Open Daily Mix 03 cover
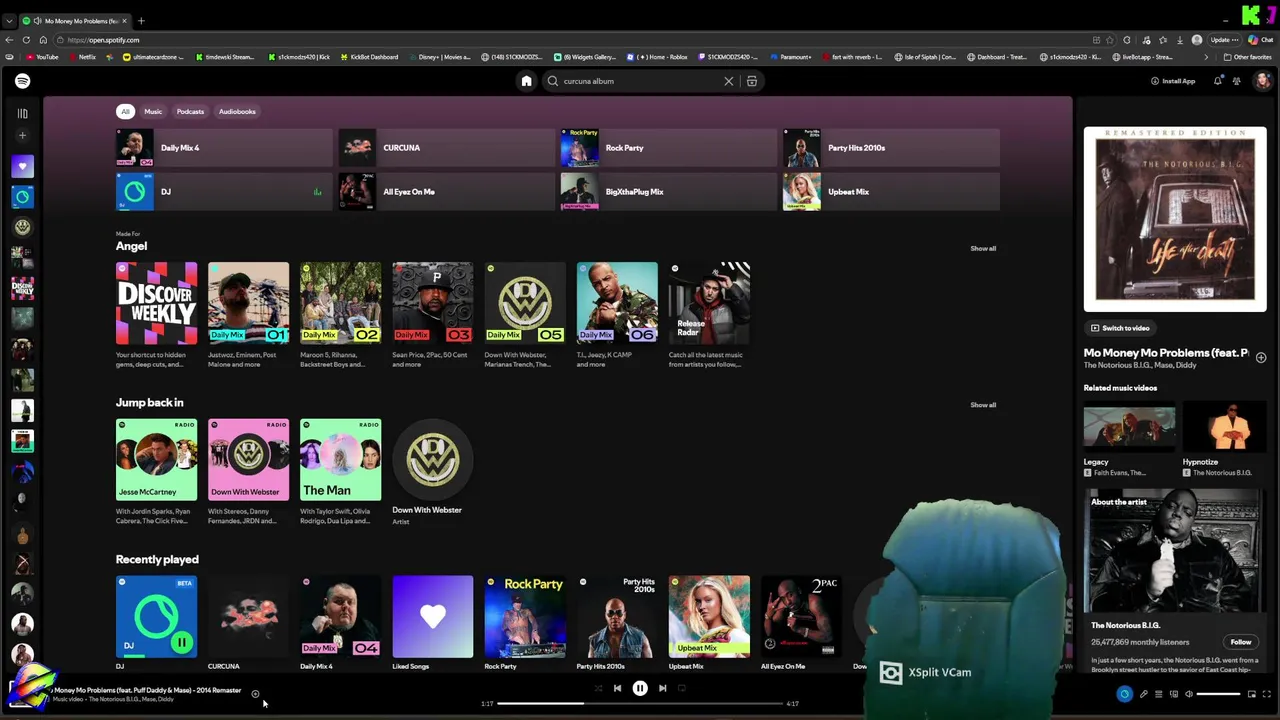This screenshot has height=720, width=1280. (x=432, y=303)
